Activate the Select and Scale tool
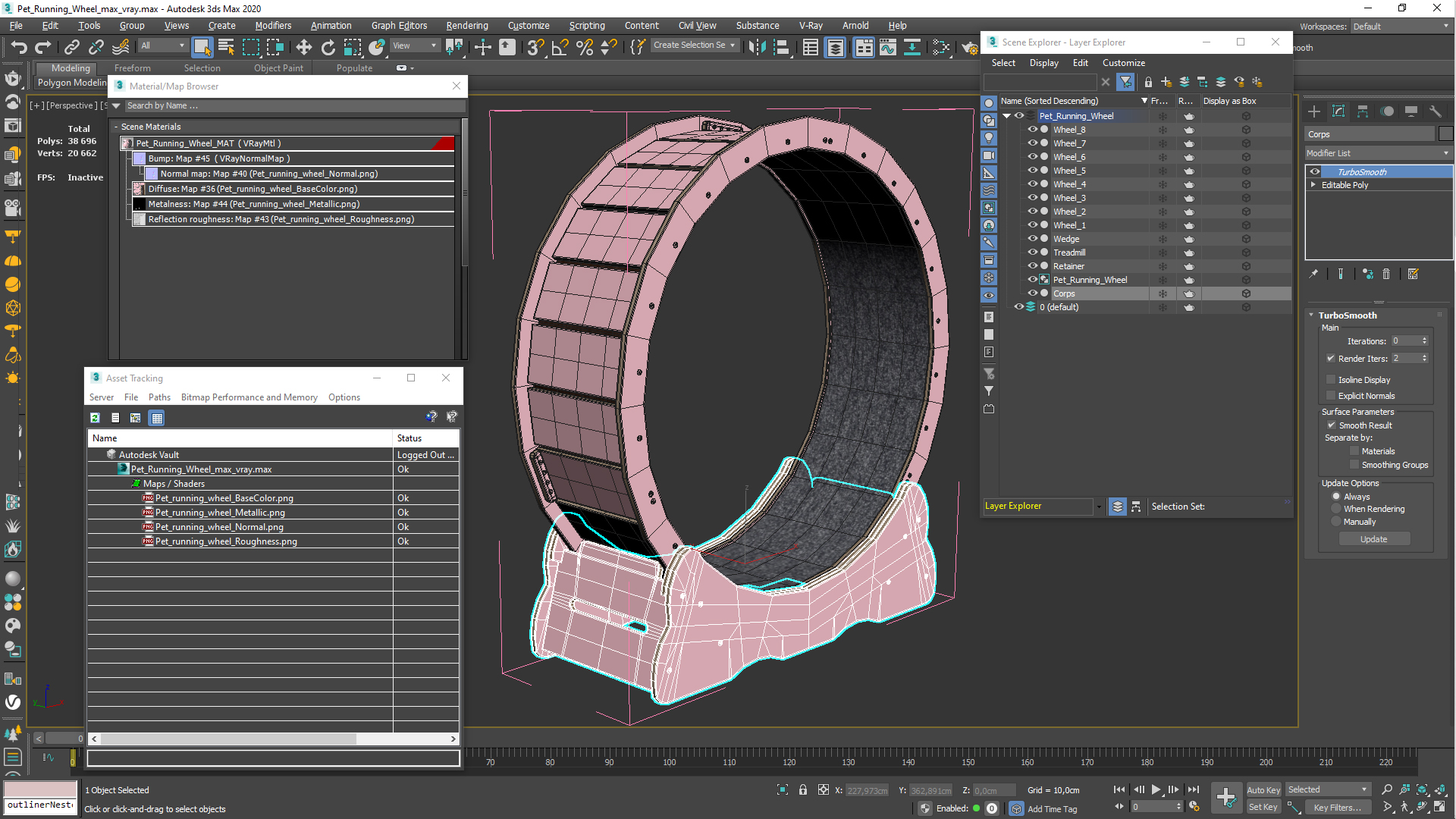 (352, 47)
